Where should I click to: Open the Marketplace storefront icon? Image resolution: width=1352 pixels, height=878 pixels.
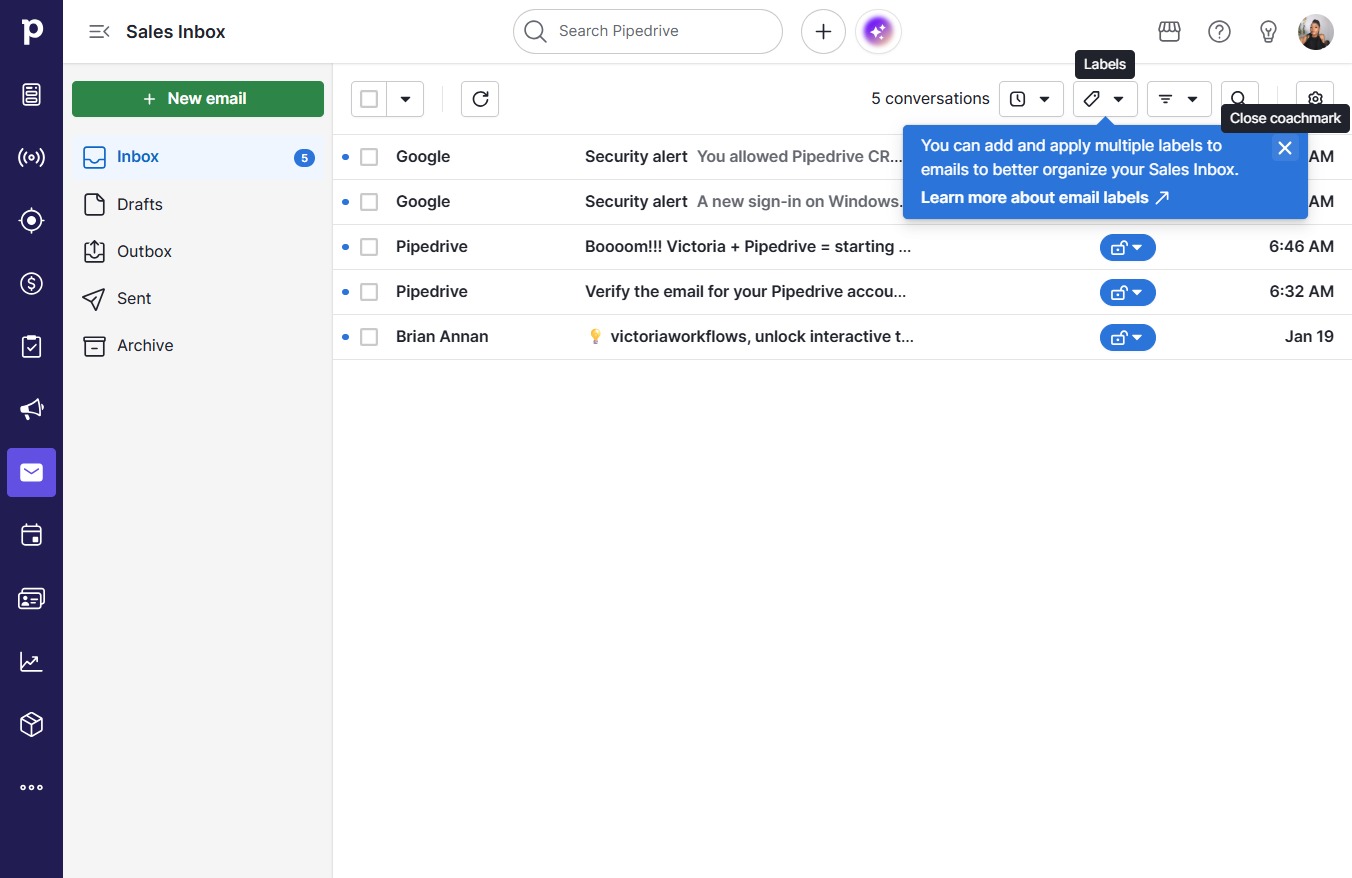[1169, 32]
